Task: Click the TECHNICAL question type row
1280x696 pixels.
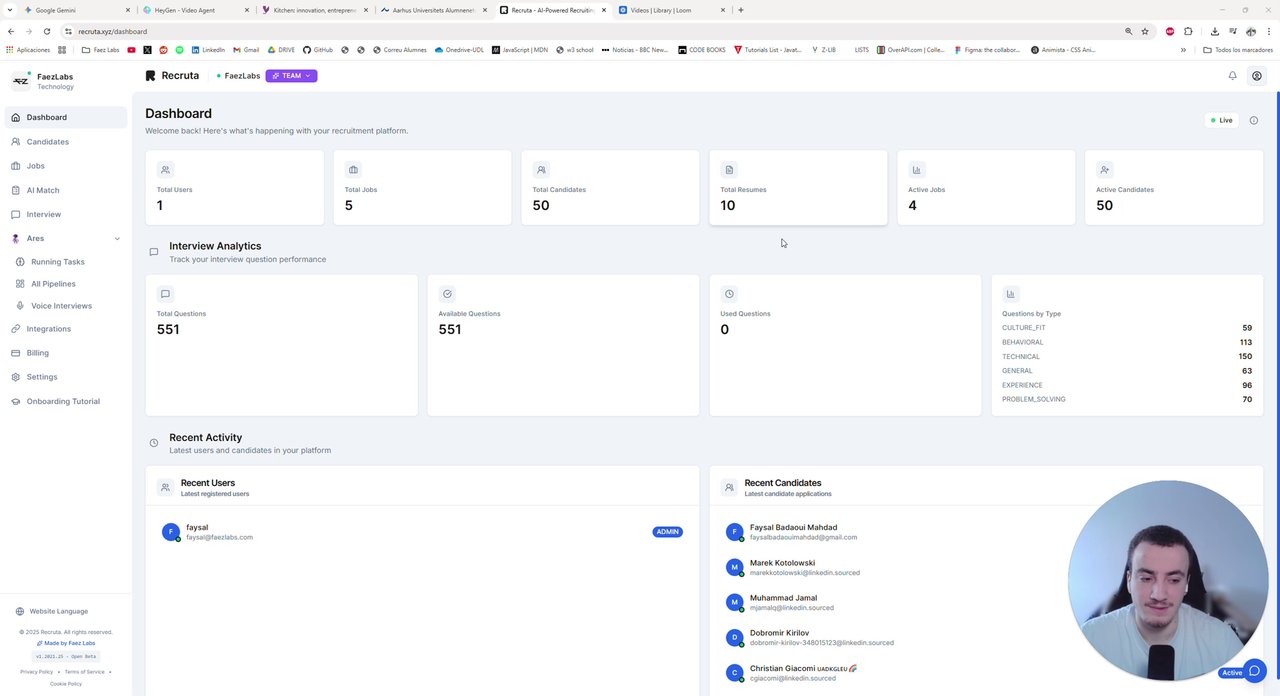Action: click(1127, 356)
